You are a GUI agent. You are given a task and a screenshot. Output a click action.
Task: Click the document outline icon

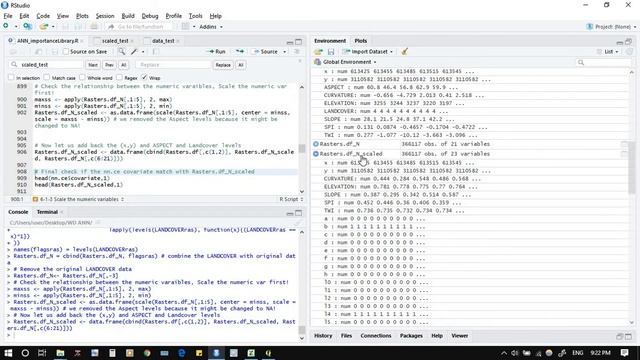click(x=297, y=51)
